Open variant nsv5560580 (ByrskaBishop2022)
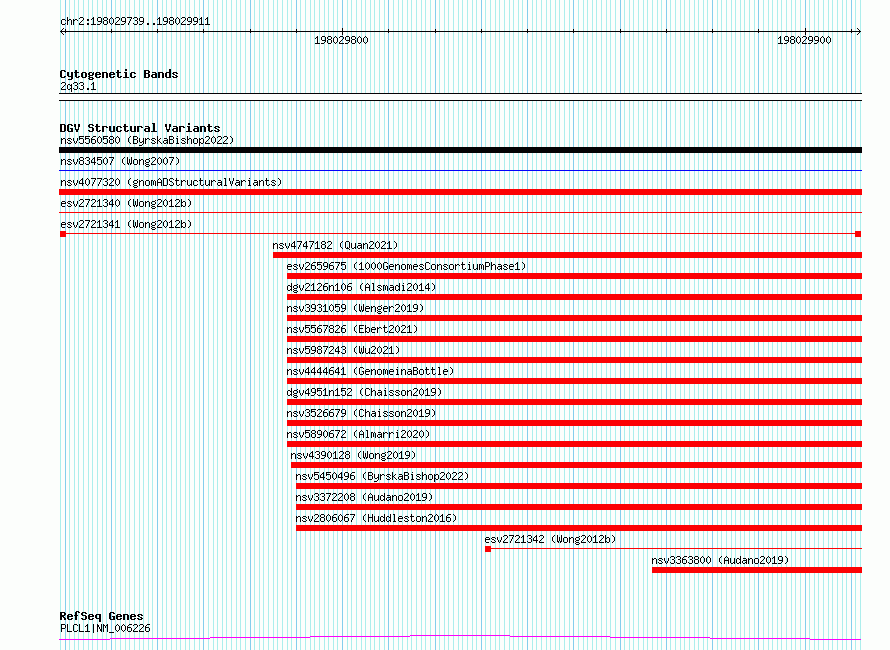 (147, 140)
